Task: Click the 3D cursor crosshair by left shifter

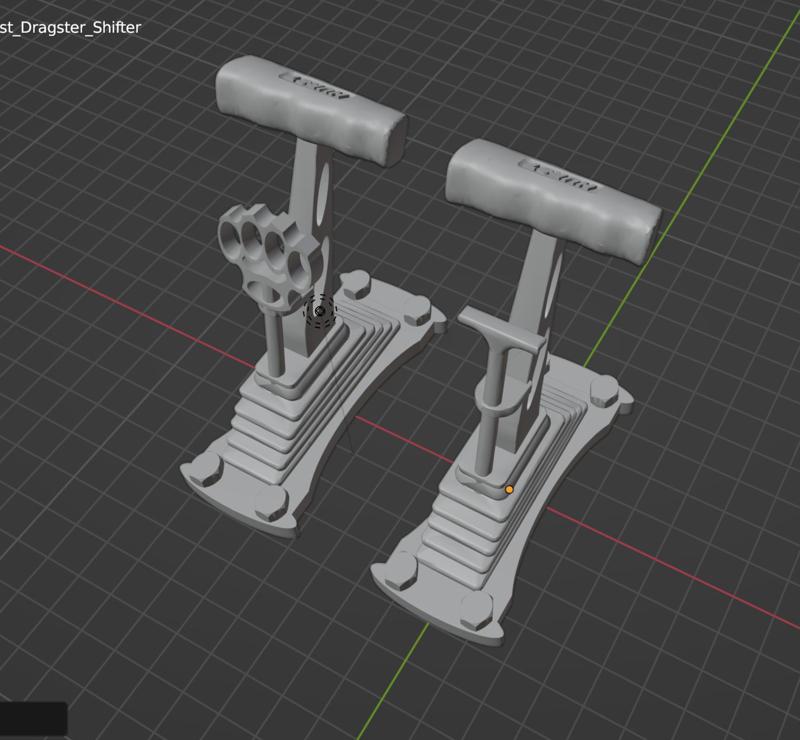Action: [319, 311]
